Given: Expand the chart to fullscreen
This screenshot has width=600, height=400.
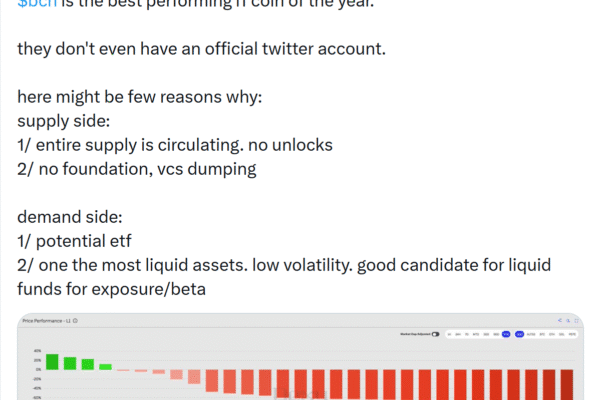Looking at the screenshot, I should coord(577,320).
